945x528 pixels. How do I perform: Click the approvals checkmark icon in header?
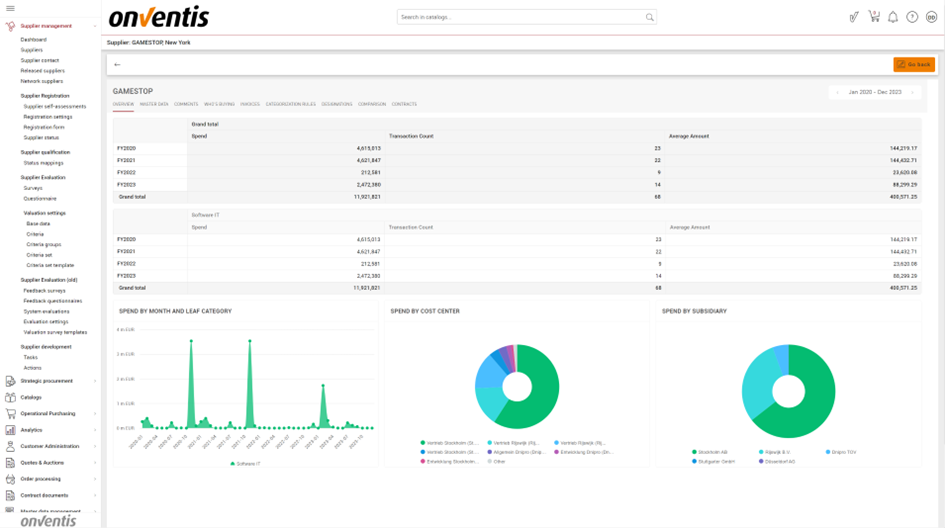click(x=854, y=17)
